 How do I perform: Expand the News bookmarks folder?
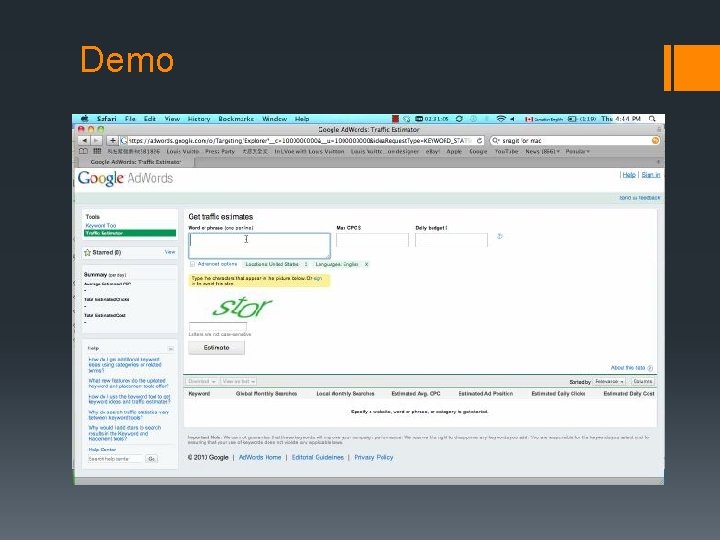tap(542, 151)
